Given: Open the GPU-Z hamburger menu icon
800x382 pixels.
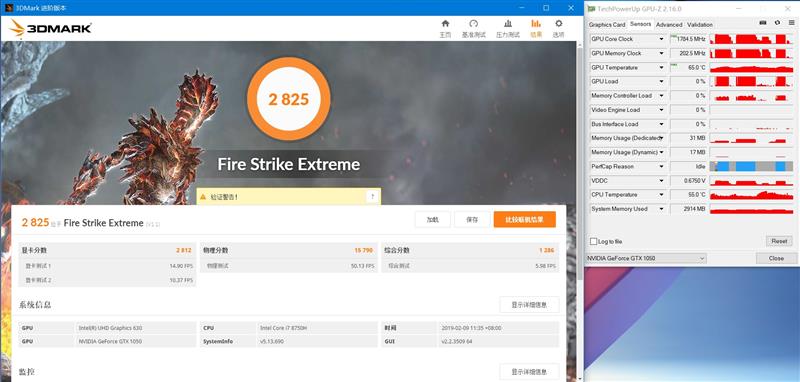Looking at the screenshot, I should pos(791,23).
